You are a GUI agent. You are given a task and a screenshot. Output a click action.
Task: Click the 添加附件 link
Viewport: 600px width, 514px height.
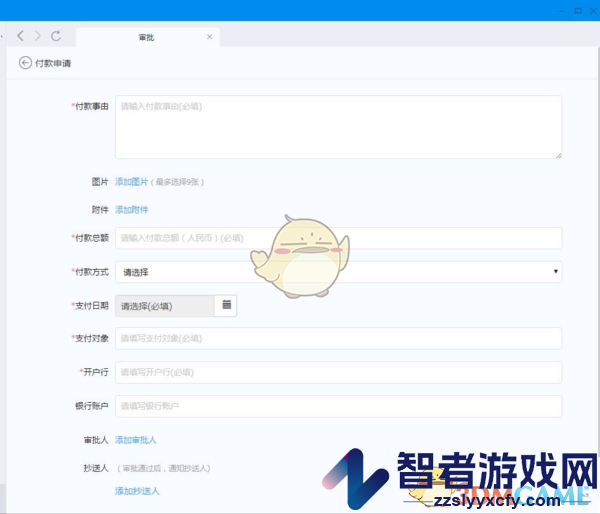click(131, 210)
